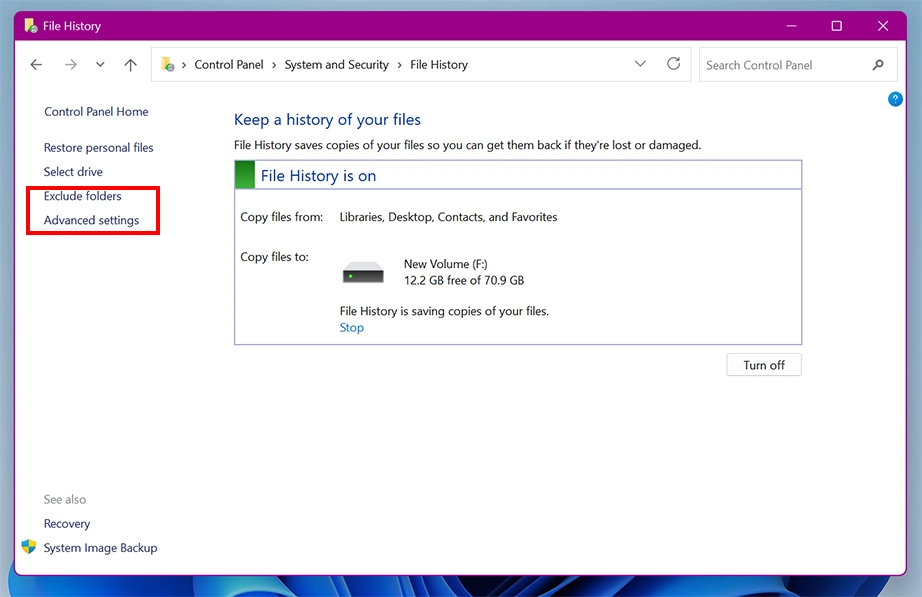The width and height of the screenshot is (922, 597).
Task: Open Control Panel Home
Action: point(96,112)
